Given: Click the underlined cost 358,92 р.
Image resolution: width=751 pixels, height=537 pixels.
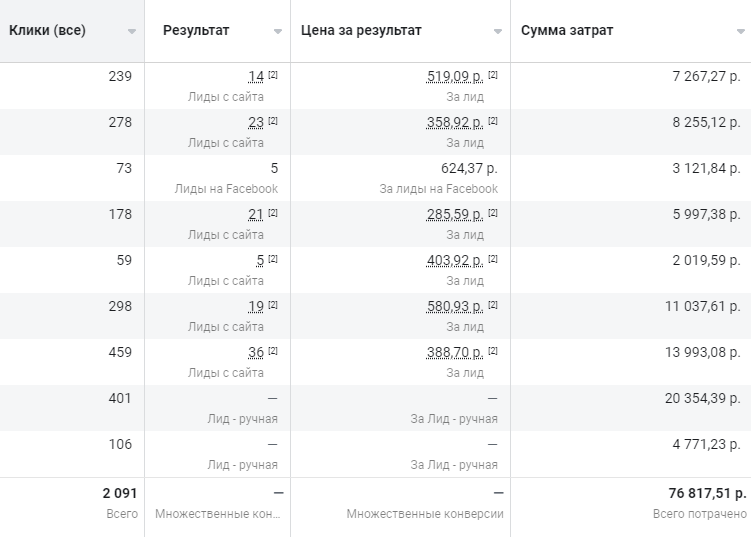Looking at the screenshot, I should click(455, 122).
